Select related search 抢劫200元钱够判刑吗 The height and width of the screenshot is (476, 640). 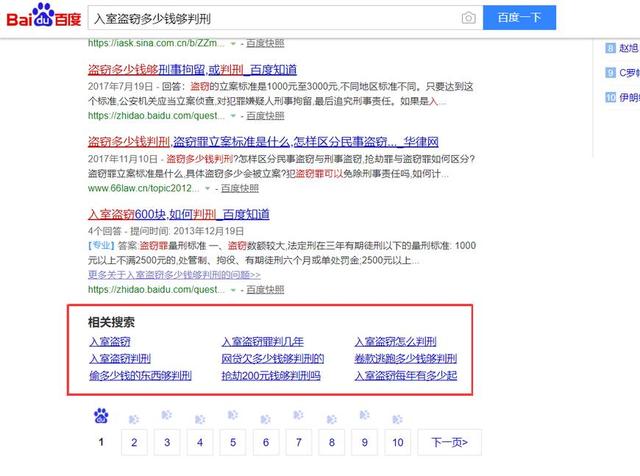[x=271, y=376]
